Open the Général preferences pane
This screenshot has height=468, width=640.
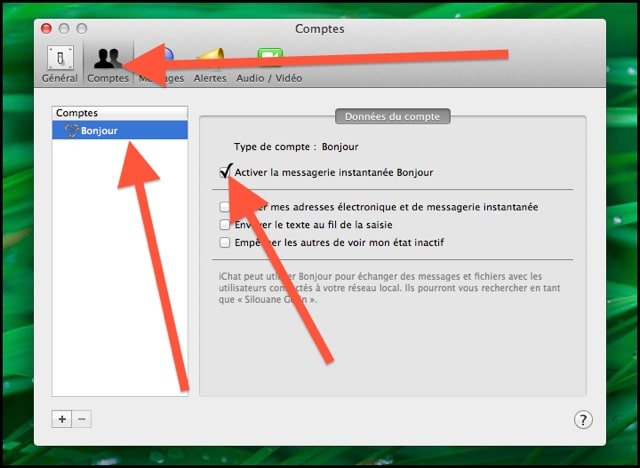60,64
